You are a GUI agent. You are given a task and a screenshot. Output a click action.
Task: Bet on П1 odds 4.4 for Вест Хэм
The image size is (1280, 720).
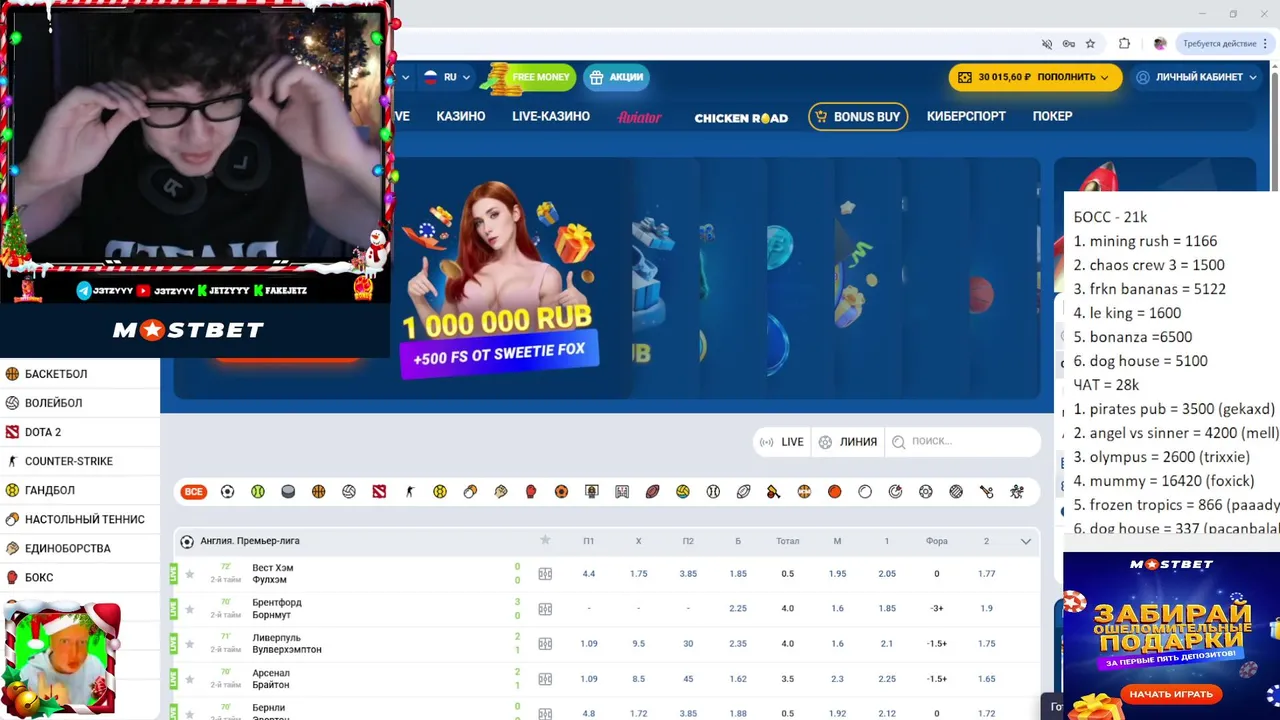click(x=589, y=574)
